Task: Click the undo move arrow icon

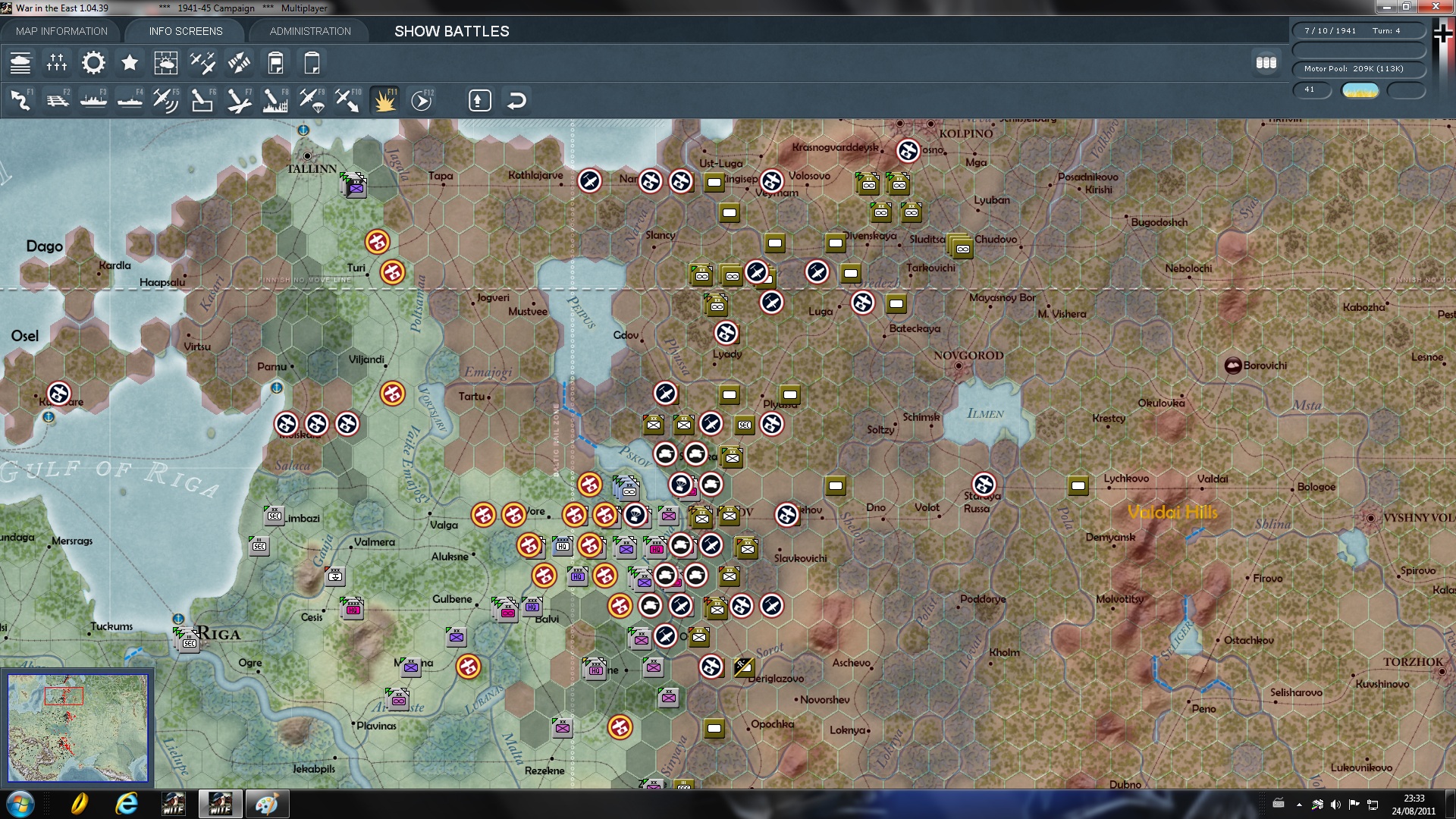Action: click(516, 100)
